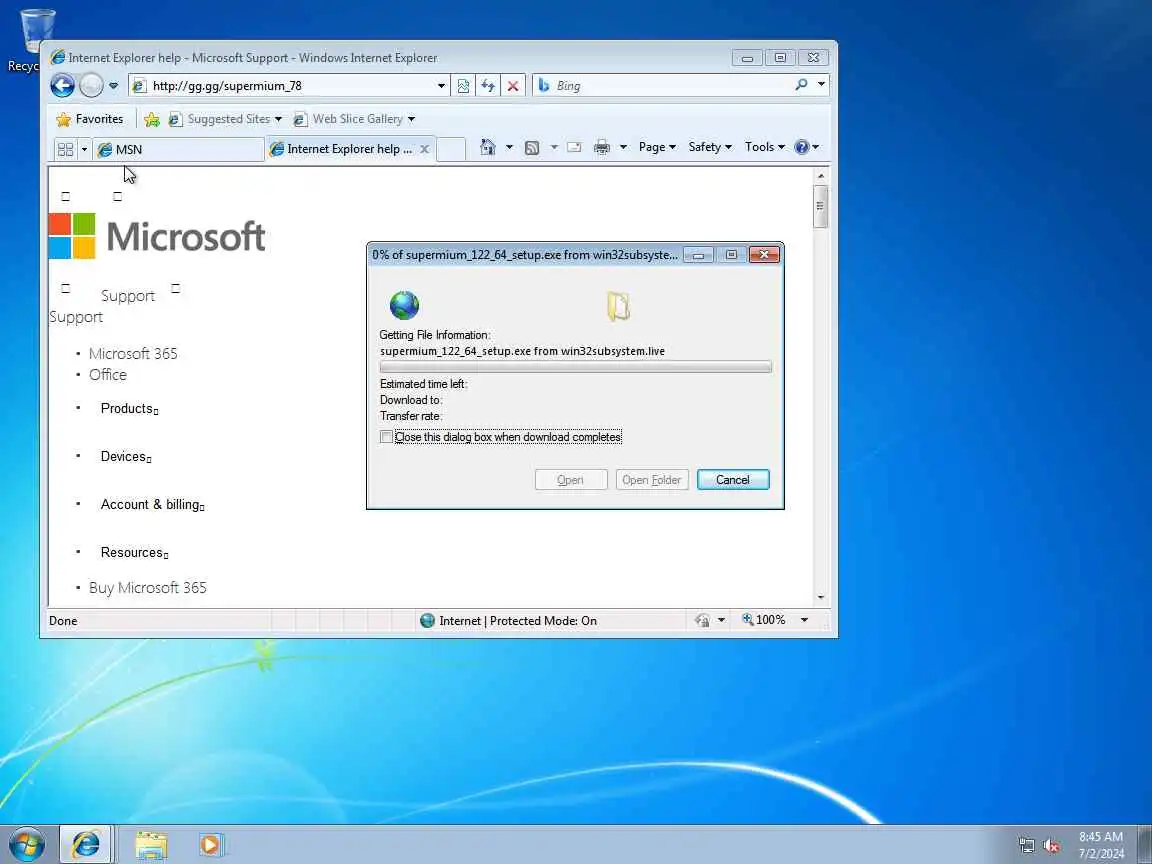This screenshot has height=864, width=1152.
Task: Click the vertical scrollbar thumb
Action: tap(821, 206)
